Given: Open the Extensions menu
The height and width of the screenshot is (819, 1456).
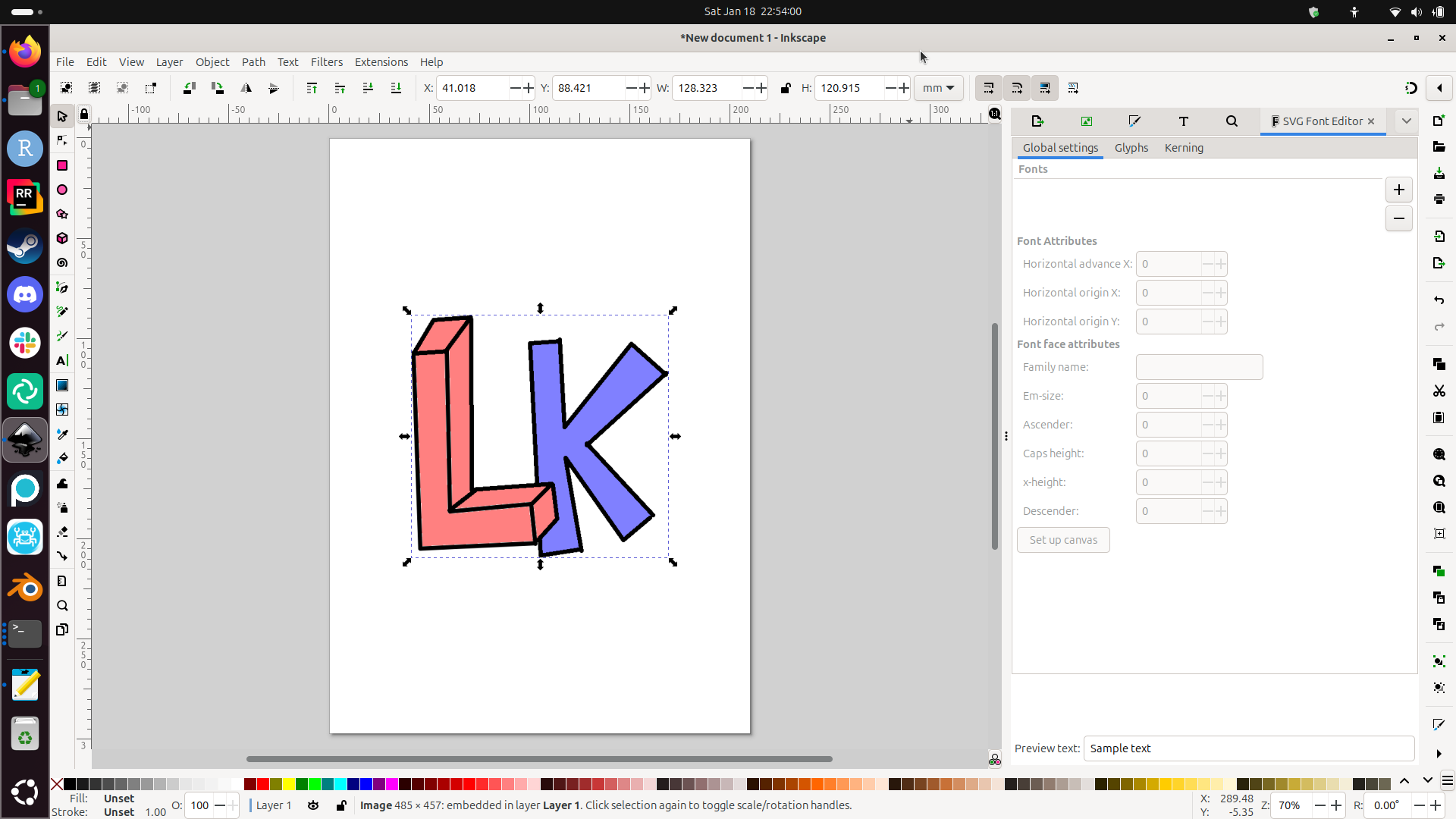Looking at the screenshot, I should pyautogui.click(x=381, y=62).
